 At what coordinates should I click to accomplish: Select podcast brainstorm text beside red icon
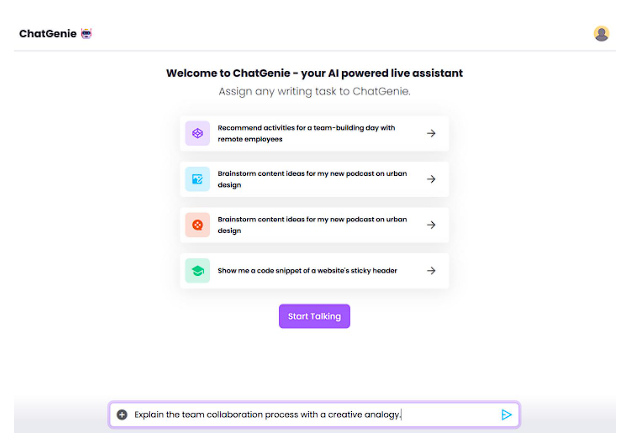point(307,225)
